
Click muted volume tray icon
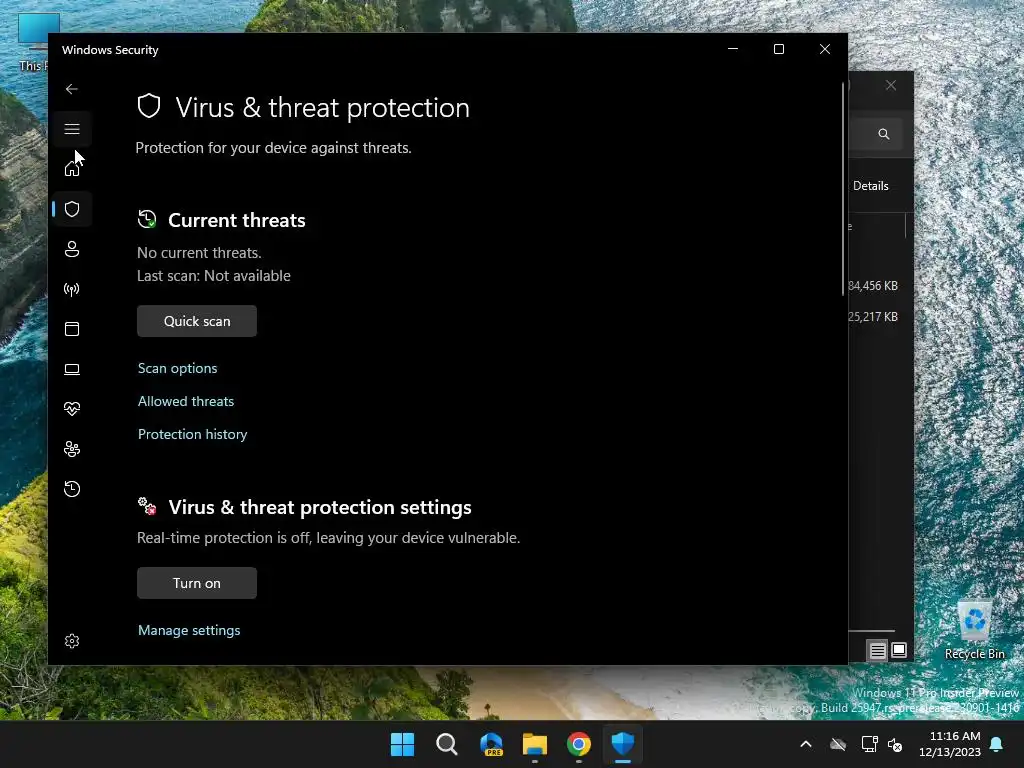coord(895,744)
